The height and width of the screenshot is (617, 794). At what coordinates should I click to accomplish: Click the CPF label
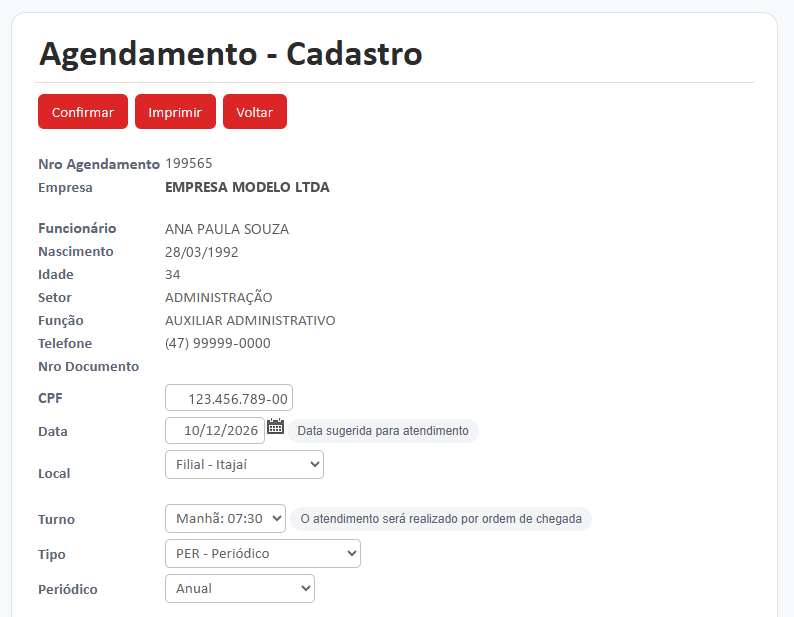point(50,398)
